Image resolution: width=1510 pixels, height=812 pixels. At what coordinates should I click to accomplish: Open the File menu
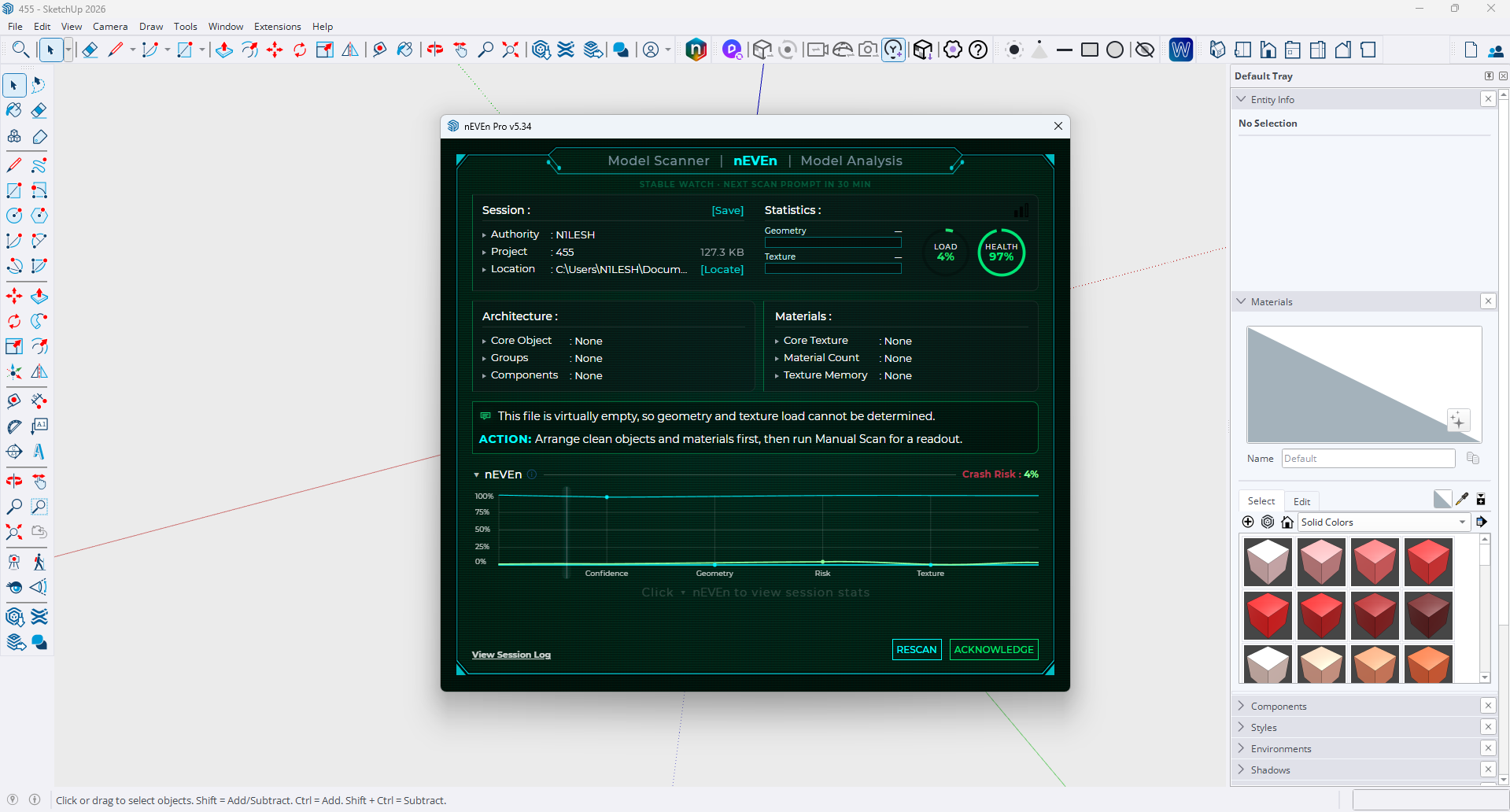[15, 27]
